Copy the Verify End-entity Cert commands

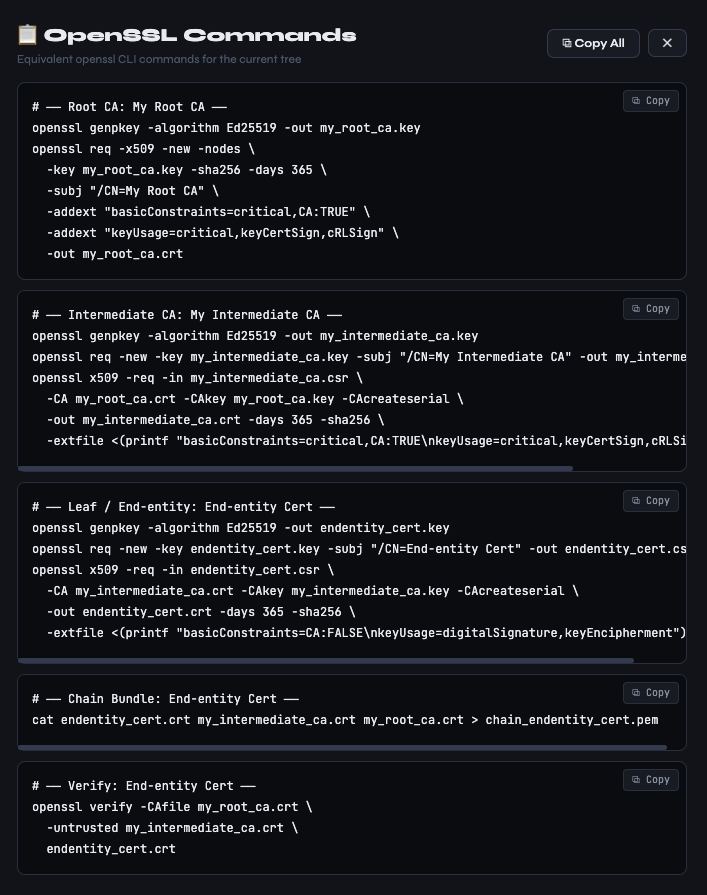coord(650,780)
